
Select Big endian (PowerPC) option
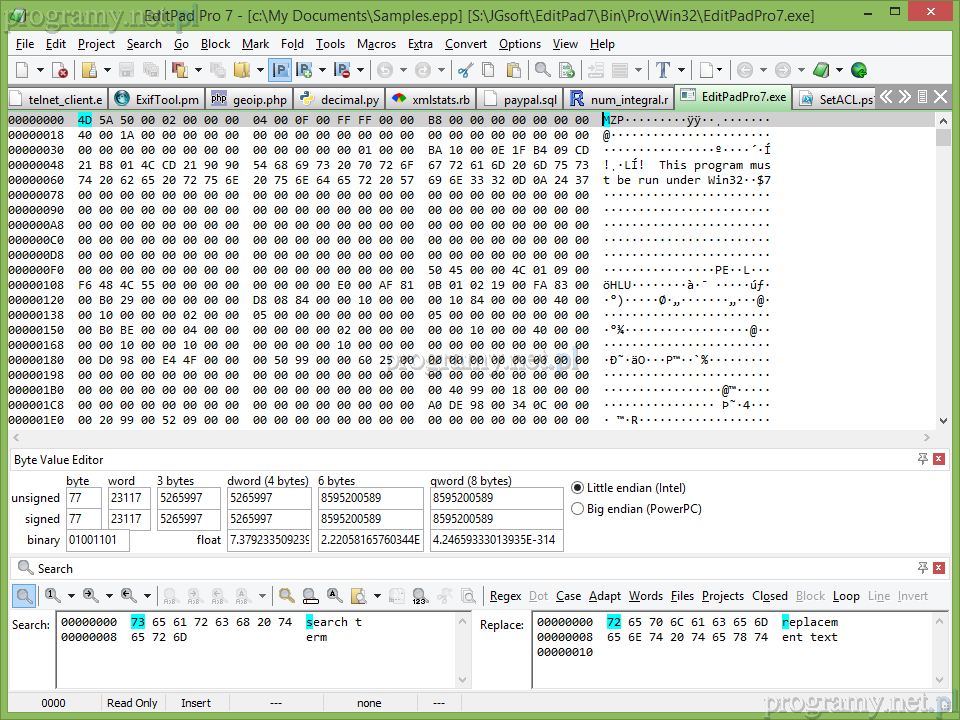click(578, 509)
